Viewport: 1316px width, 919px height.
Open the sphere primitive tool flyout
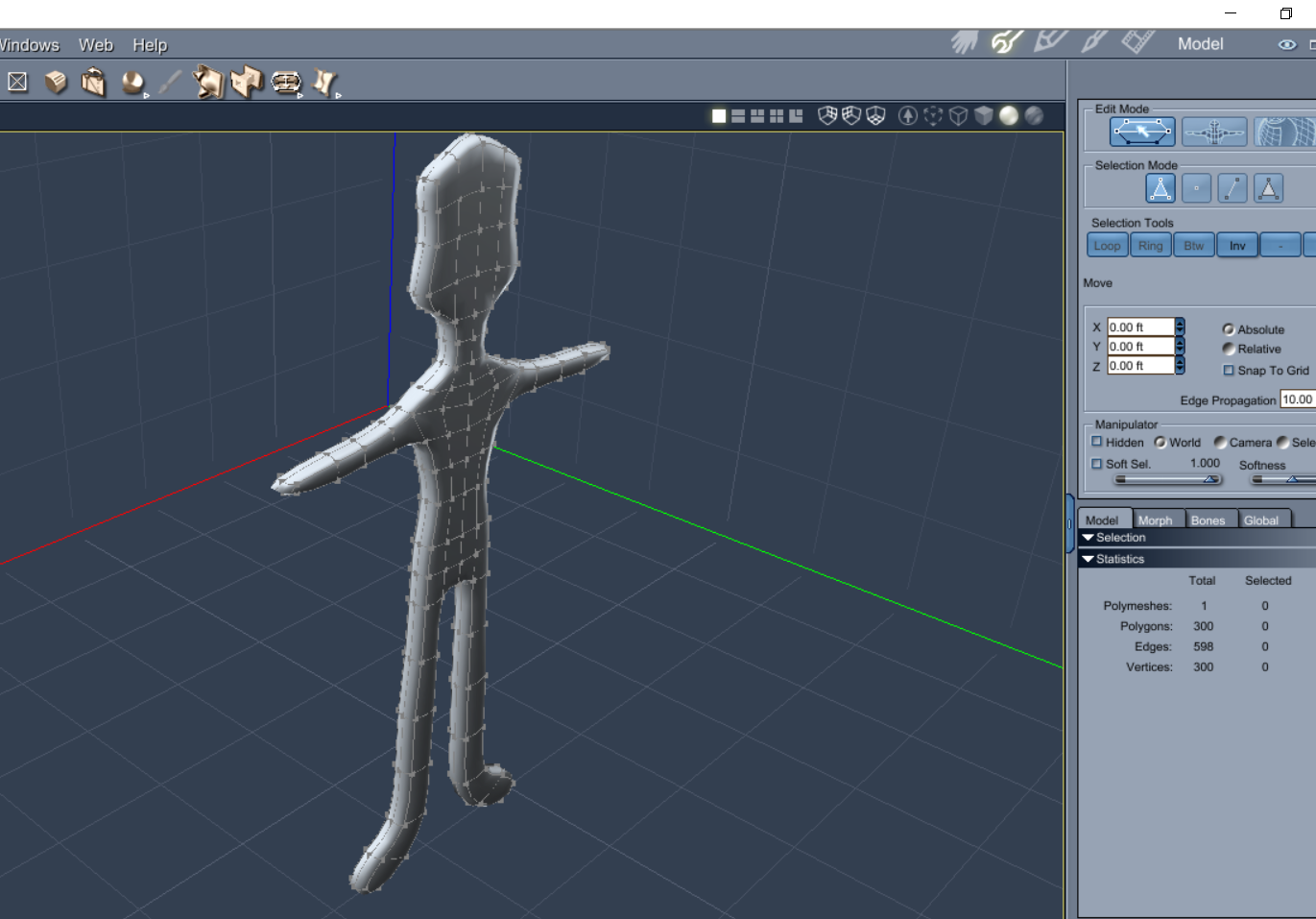[133, 84]
